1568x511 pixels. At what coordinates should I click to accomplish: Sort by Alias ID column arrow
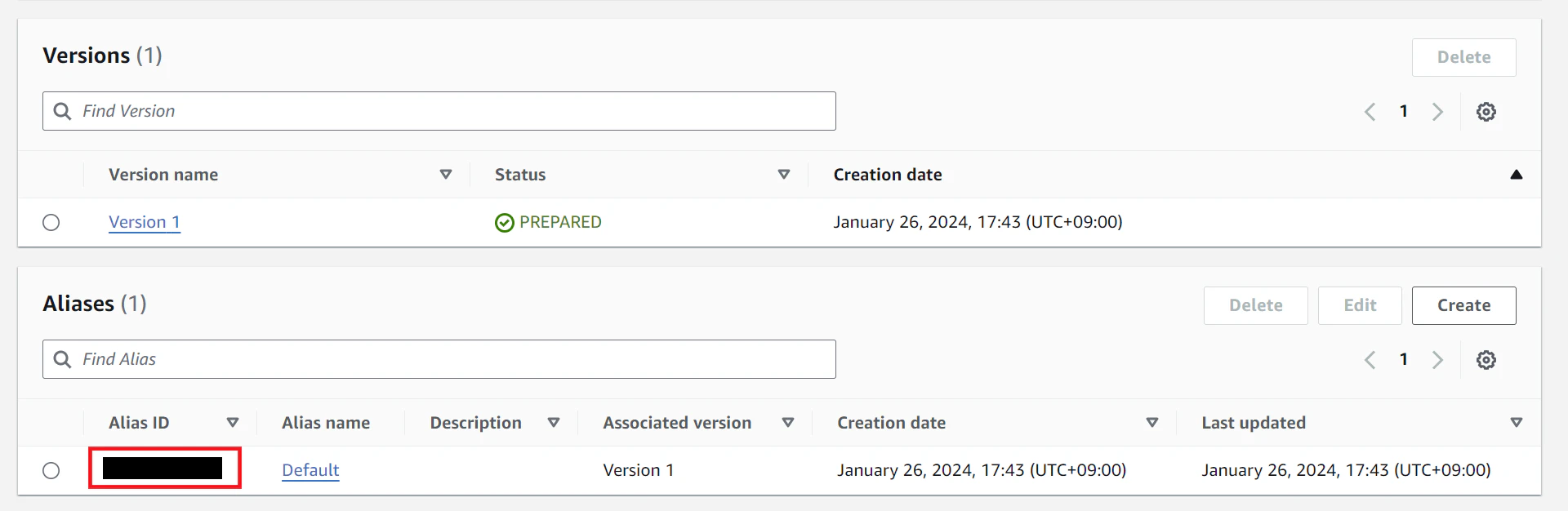click(x=233, y=423)
